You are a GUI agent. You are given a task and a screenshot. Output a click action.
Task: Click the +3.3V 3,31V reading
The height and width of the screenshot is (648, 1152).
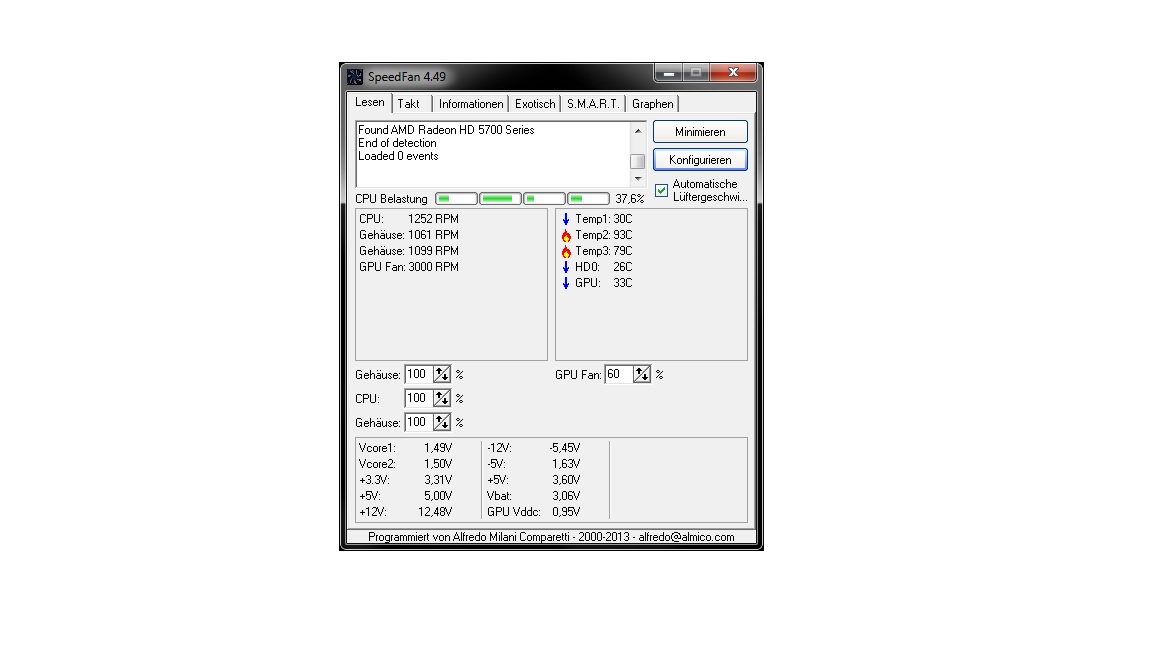click(406, 480)
